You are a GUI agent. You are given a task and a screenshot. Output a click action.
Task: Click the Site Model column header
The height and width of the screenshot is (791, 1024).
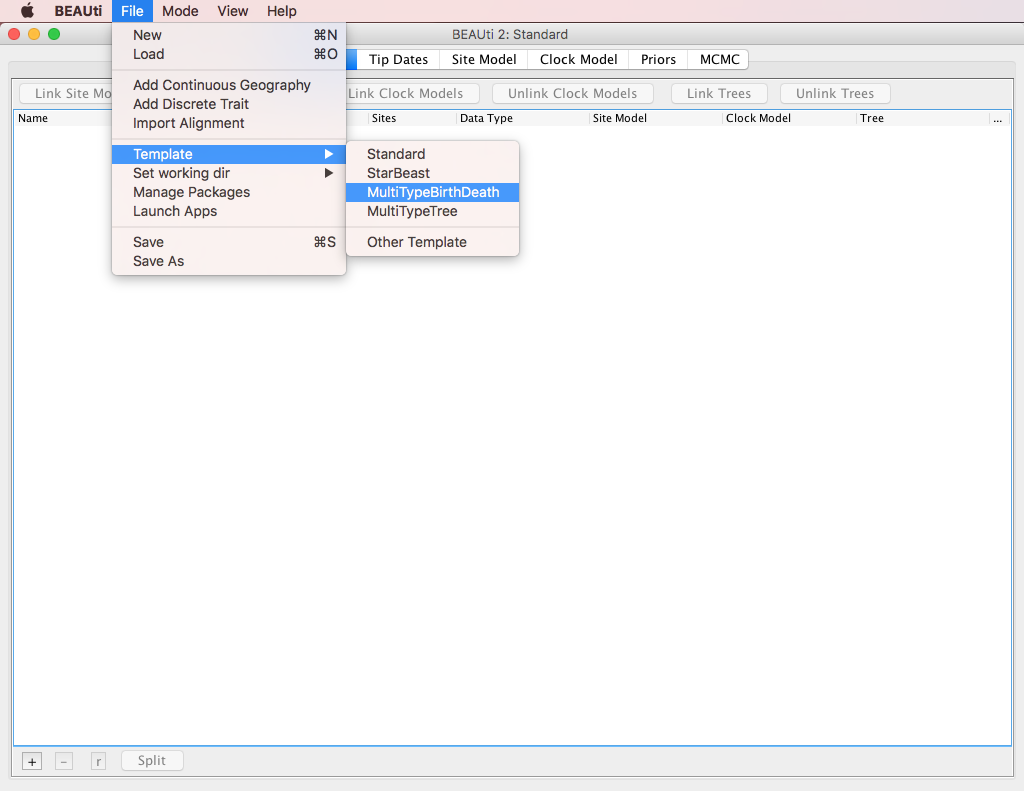[656, 118]
